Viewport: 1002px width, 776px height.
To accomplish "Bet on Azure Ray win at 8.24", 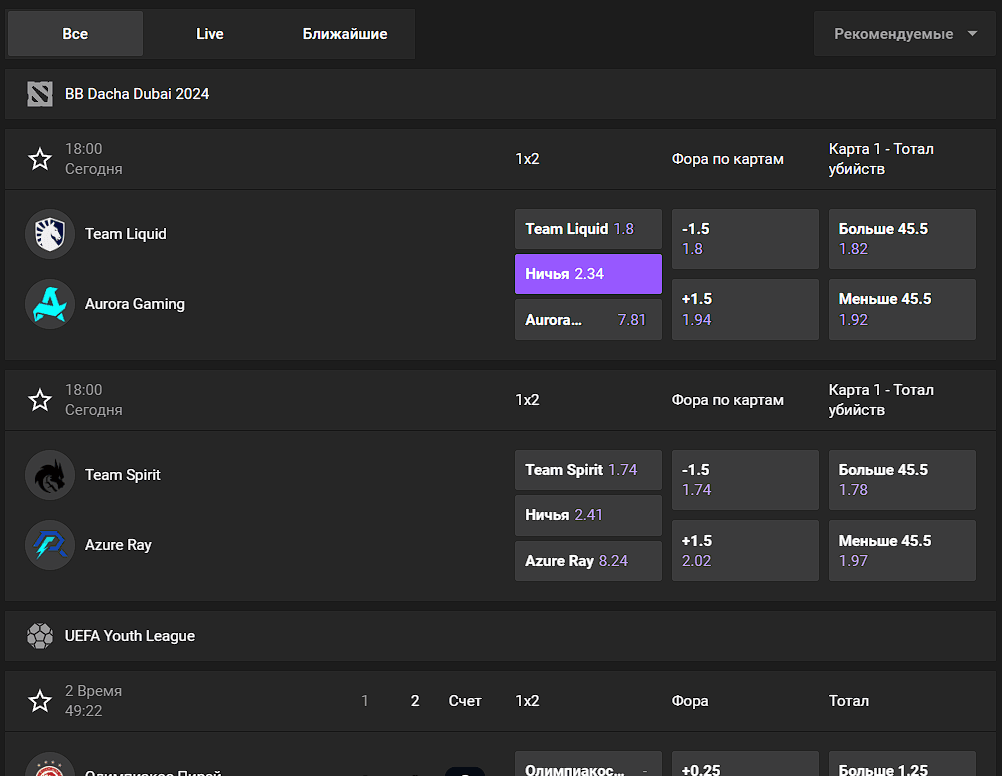I will click(x=589, y=561).
